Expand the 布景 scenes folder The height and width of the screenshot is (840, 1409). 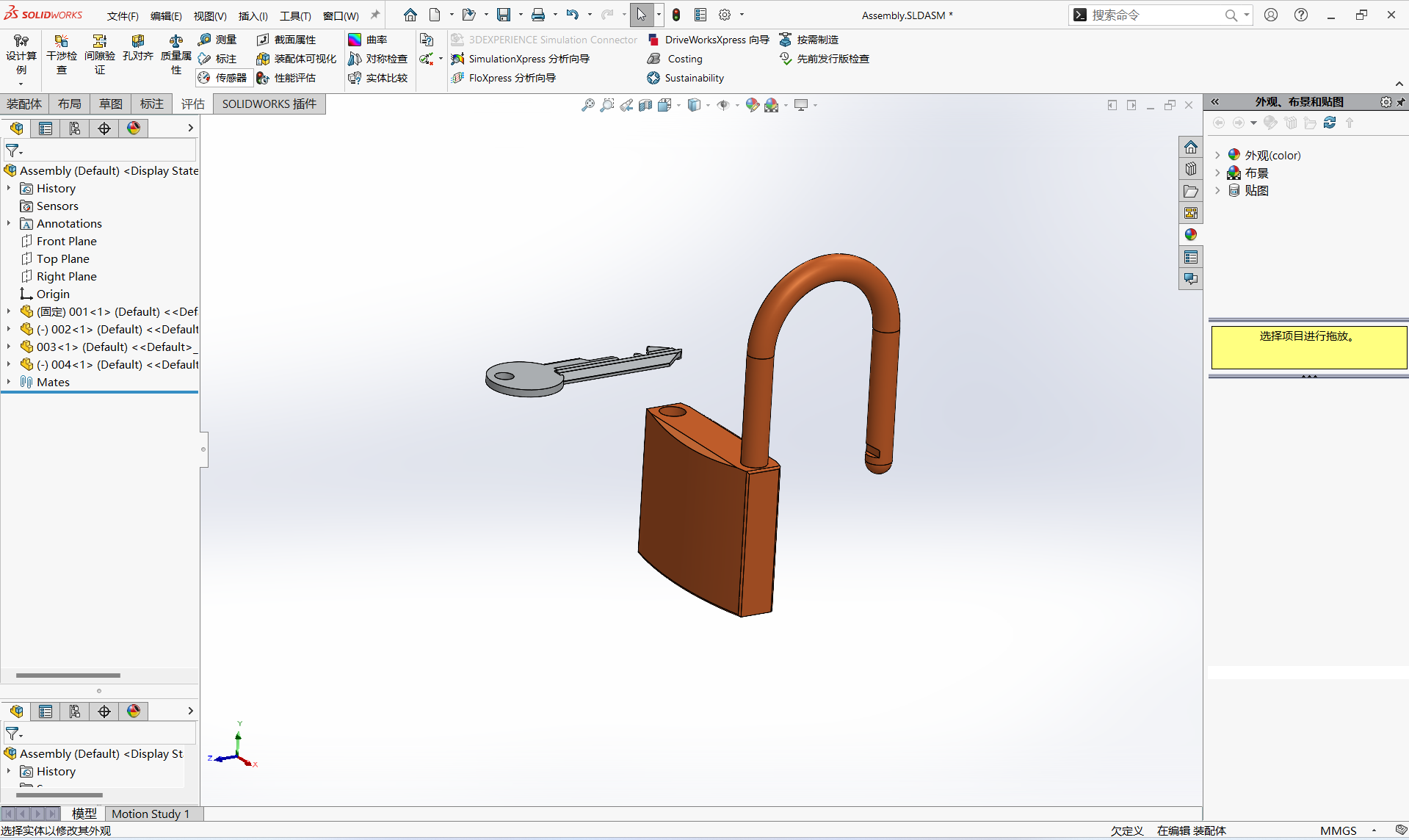(1217, 173)
